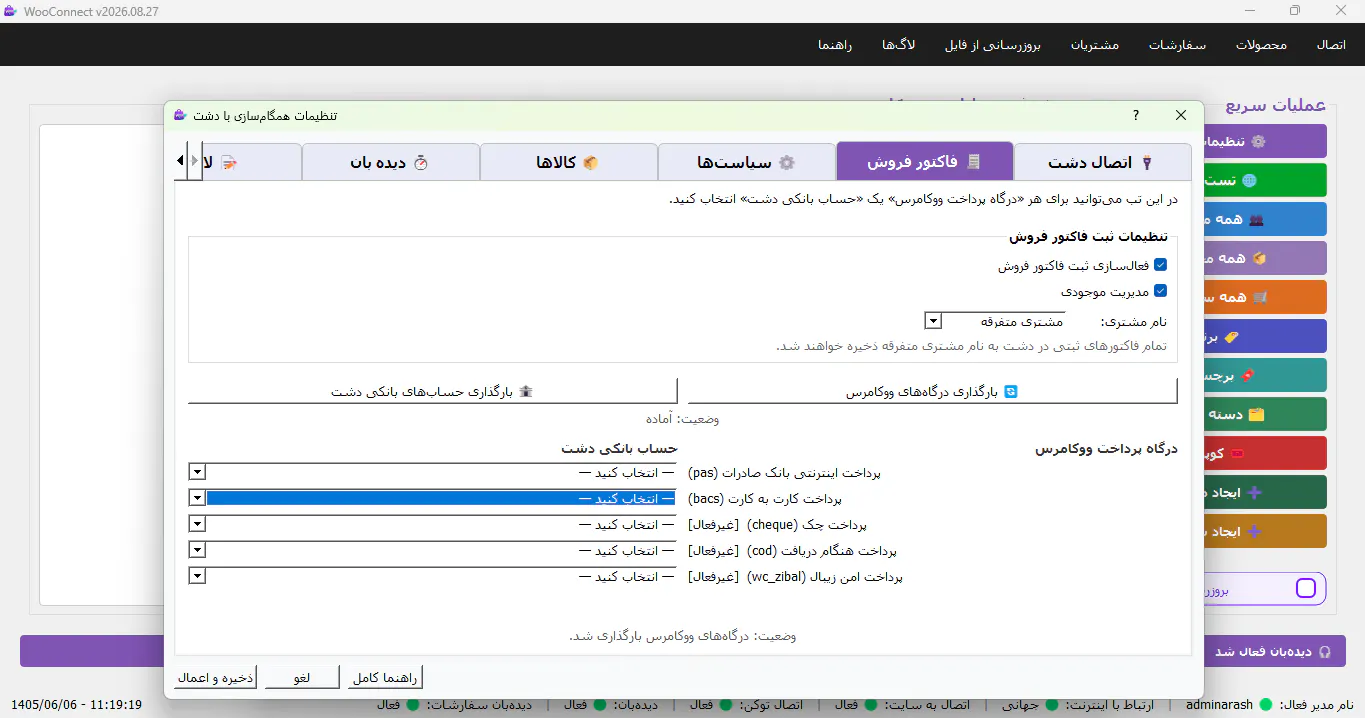Viewport: 1365px width, 718px height.
Task: Click ذخیره و اعمال button
Action: click(216, 677)
